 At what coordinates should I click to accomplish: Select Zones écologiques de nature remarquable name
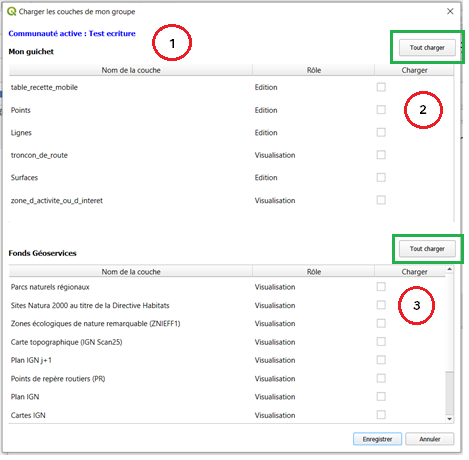tap(95, 324)
